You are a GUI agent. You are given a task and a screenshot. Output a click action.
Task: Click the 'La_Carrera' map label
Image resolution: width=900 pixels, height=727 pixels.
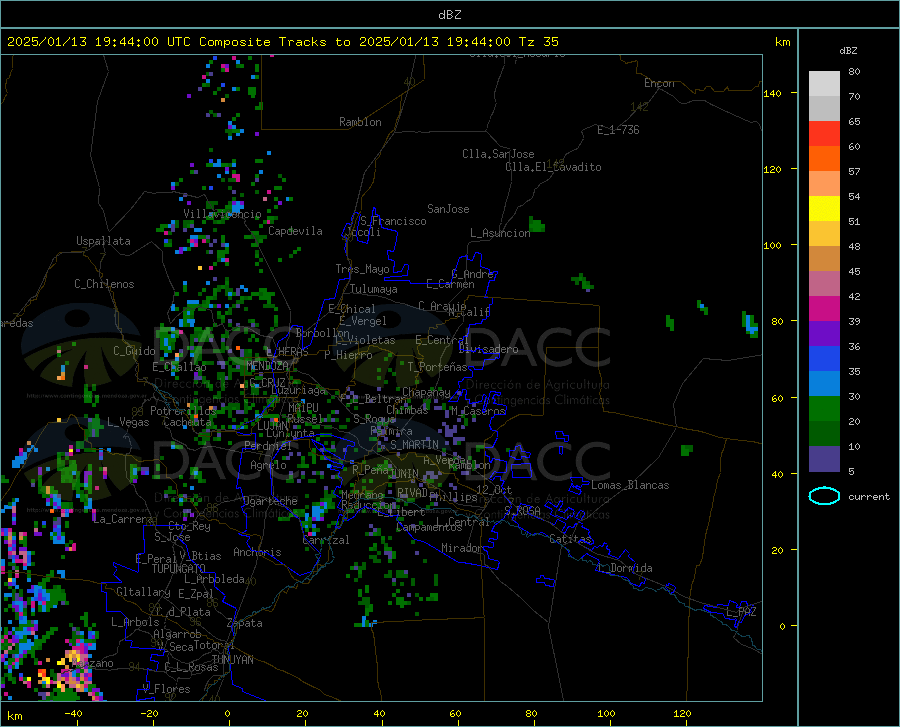pos(123,519)
